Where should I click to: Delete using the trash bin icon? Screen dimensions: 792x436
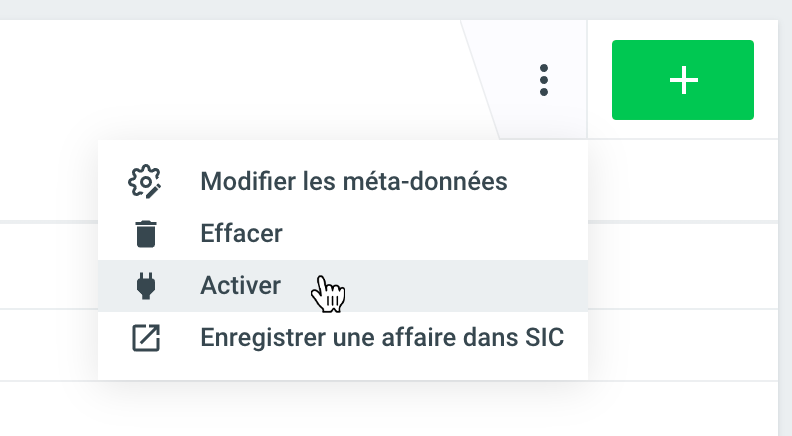tap(146, 234)
